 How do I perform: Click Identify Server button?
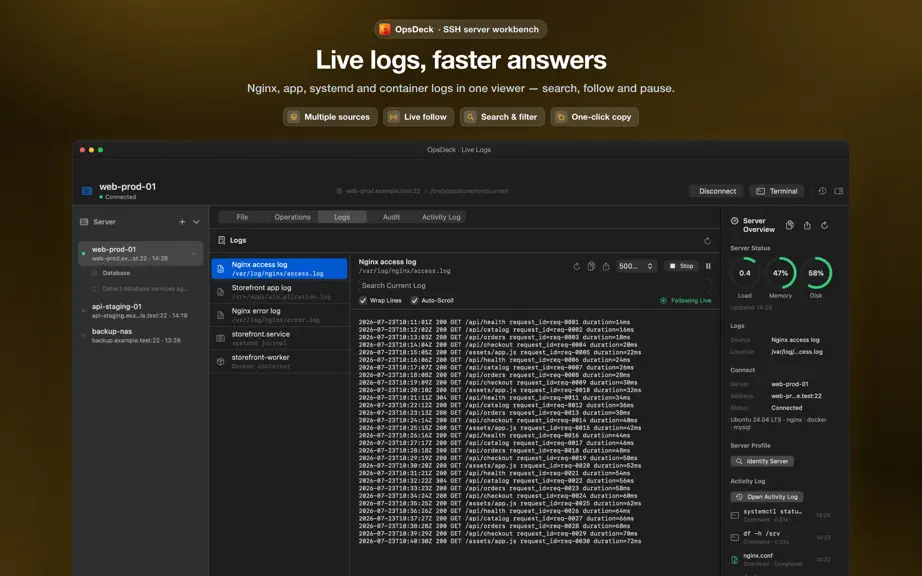coord(762,461)
